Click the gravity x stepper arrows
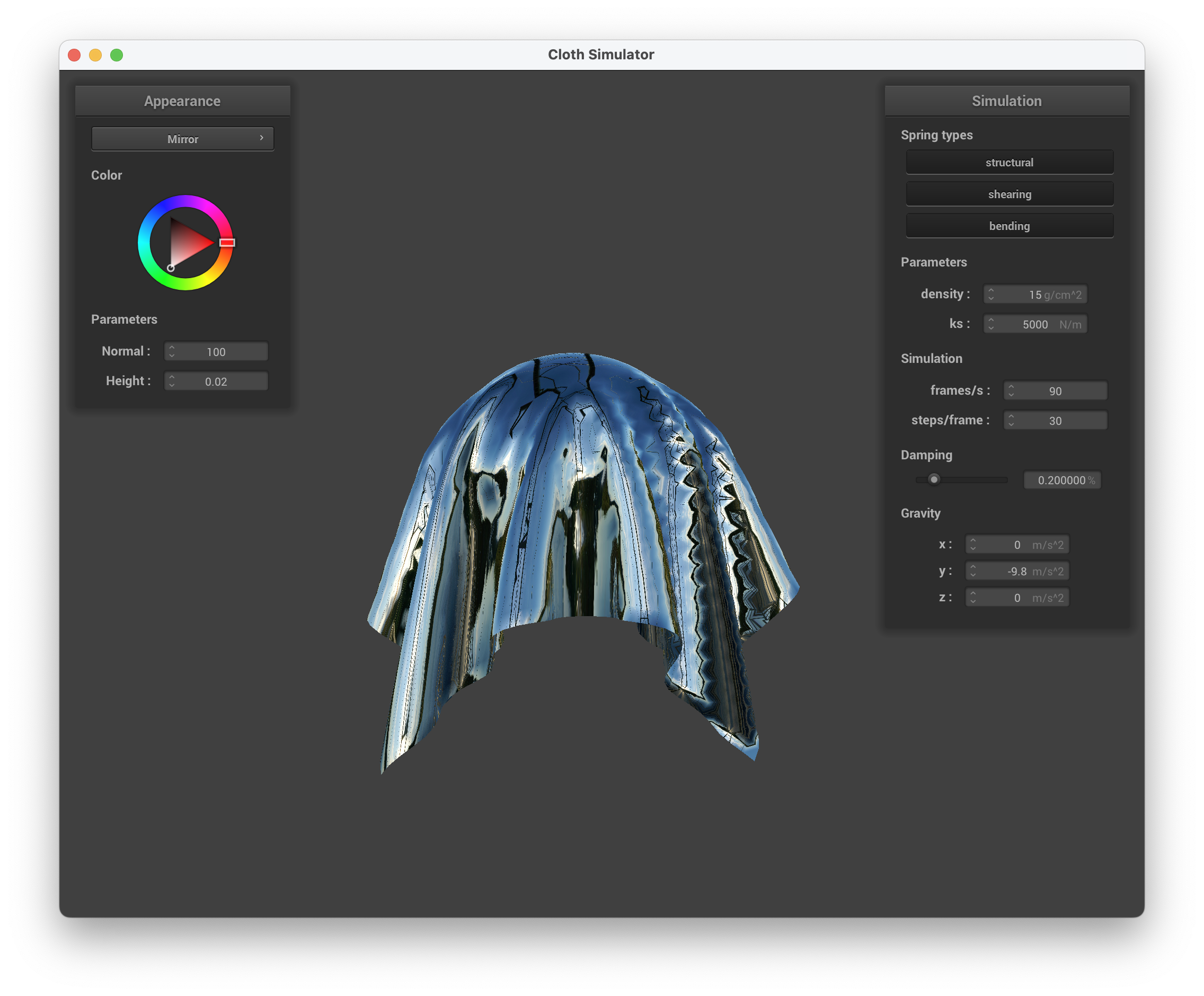This screenshot has height=996, width=1204. [972, 545]
